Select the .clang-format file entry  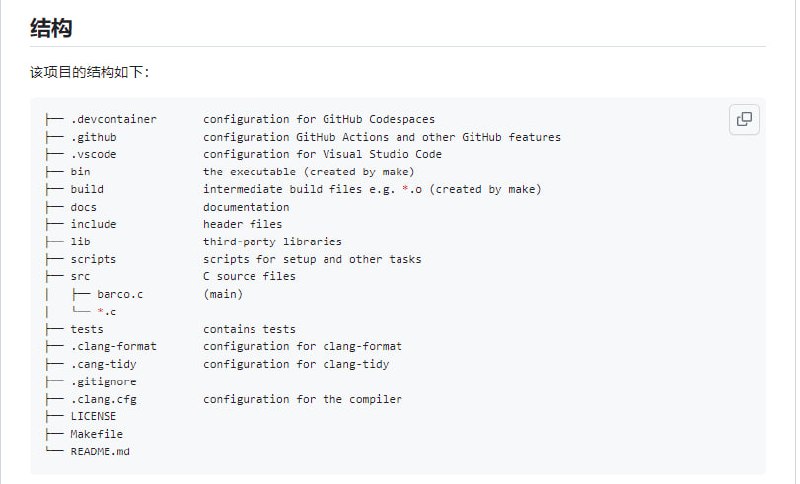pyautogui.click(x=113, y=346)
